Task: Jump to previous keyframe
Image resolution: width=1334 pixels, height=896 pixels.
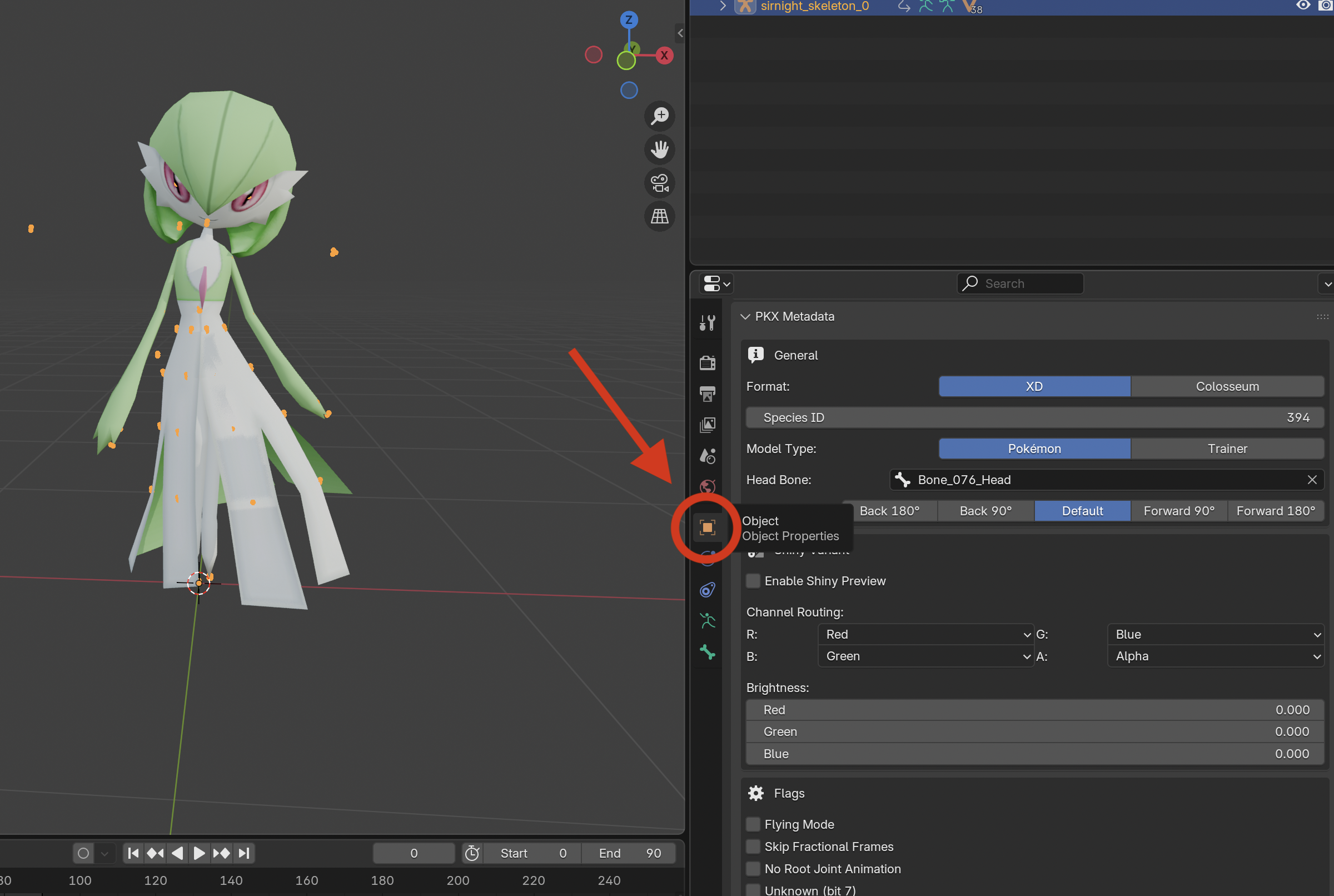Action: [x=155, y=853]
